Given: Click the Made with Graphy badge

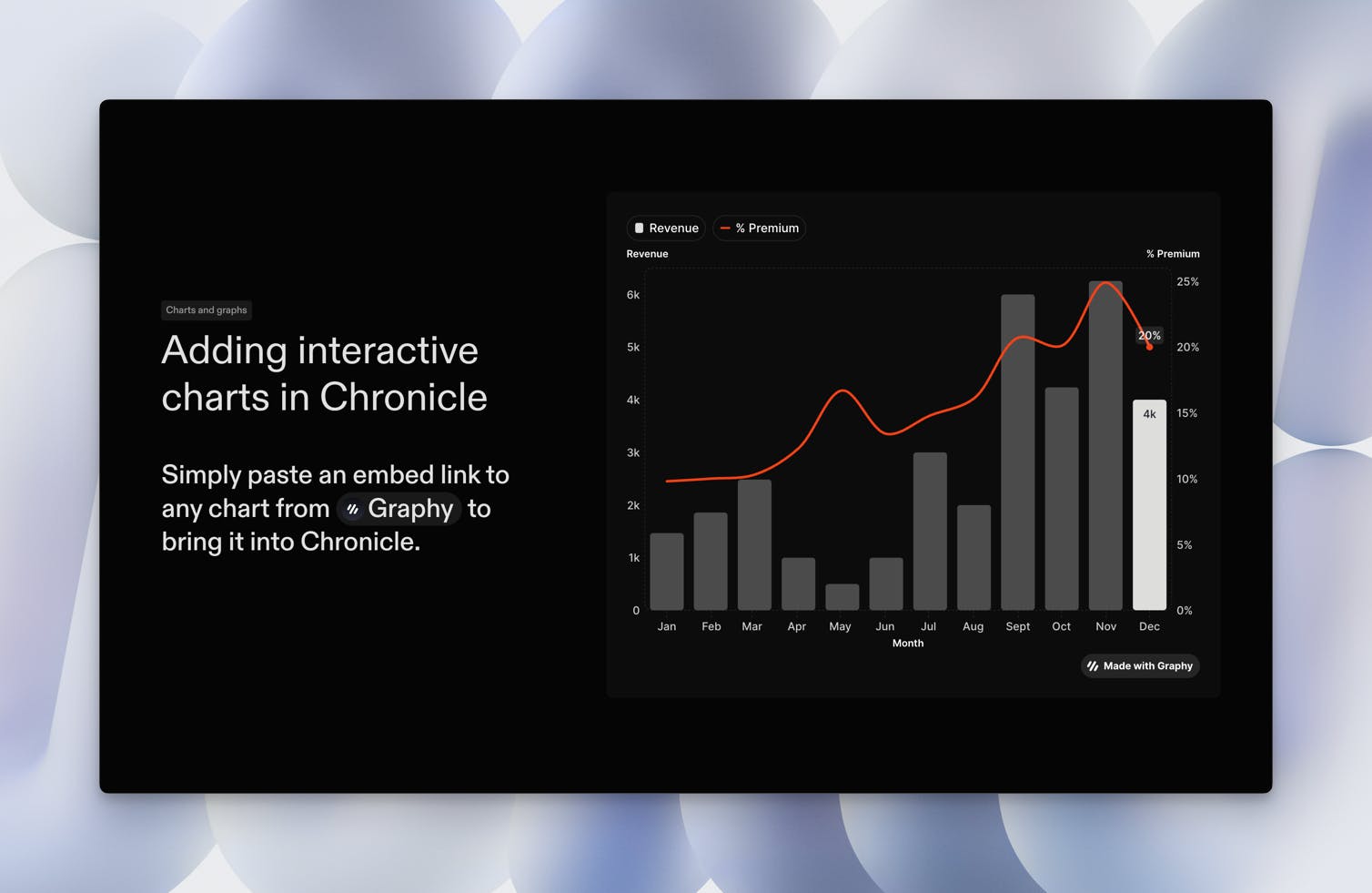Looking at the screenshot, I should (1140, 666).
